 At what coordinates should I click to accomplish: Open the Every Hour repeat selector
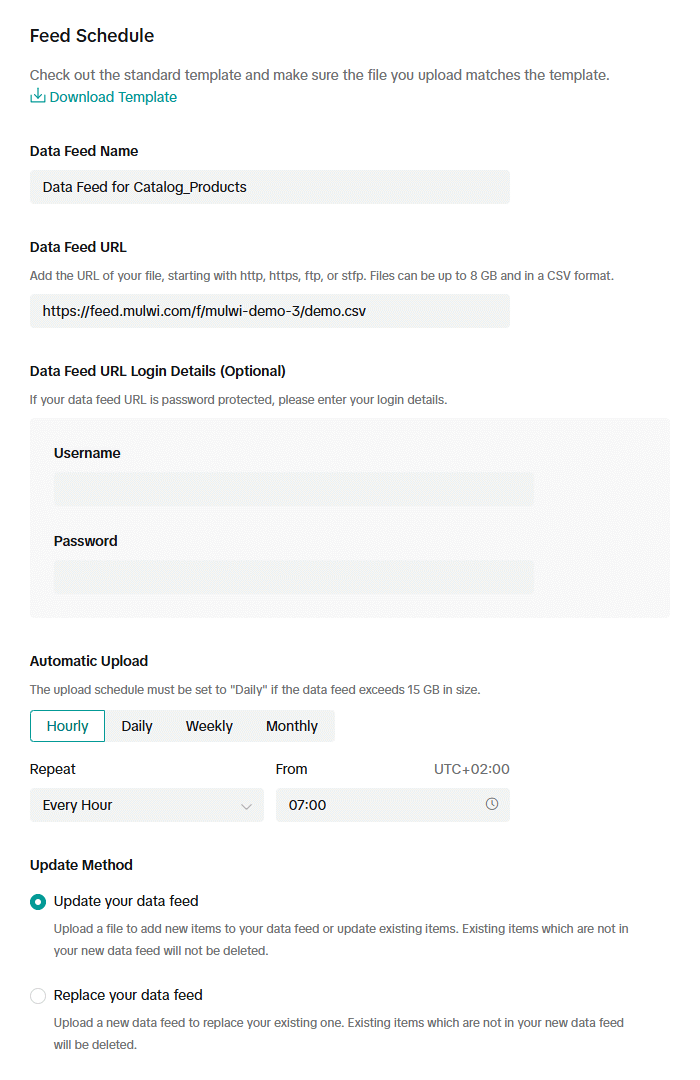click(x=146, y=804)
